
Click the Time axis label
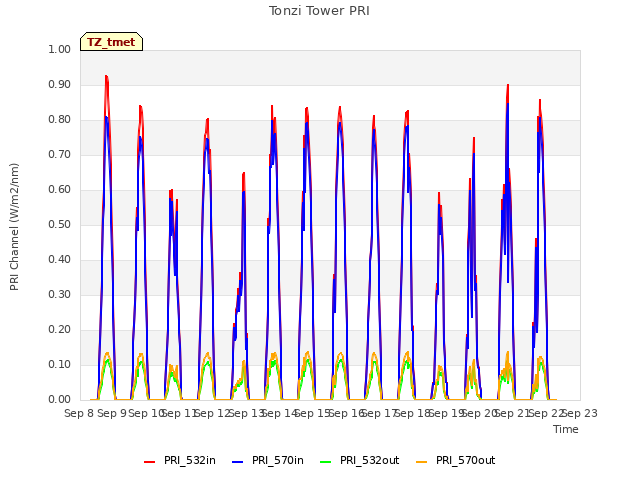click(566, 429)
